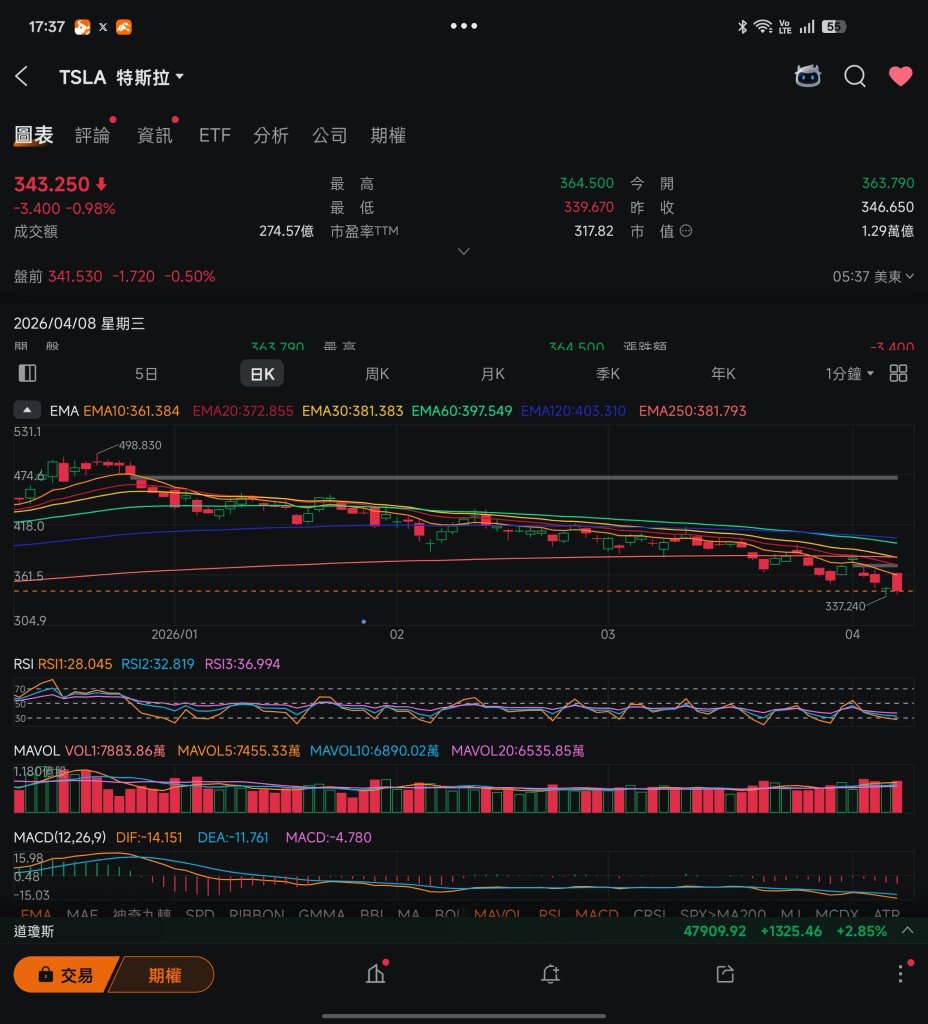
Task: Switch to the 月K chart
Action: coord(492,374)
